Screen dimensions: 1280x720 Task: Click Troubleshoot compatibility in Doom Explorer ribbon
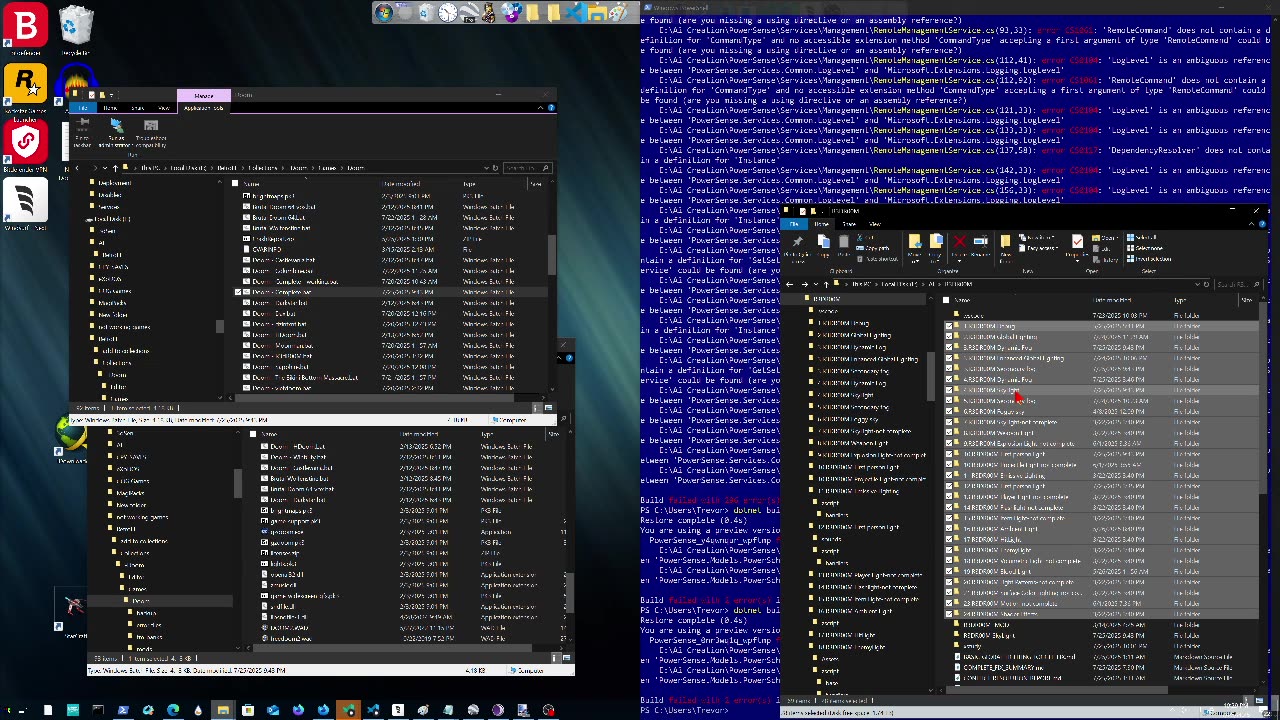pyautogui.click(x=150, y=134)
